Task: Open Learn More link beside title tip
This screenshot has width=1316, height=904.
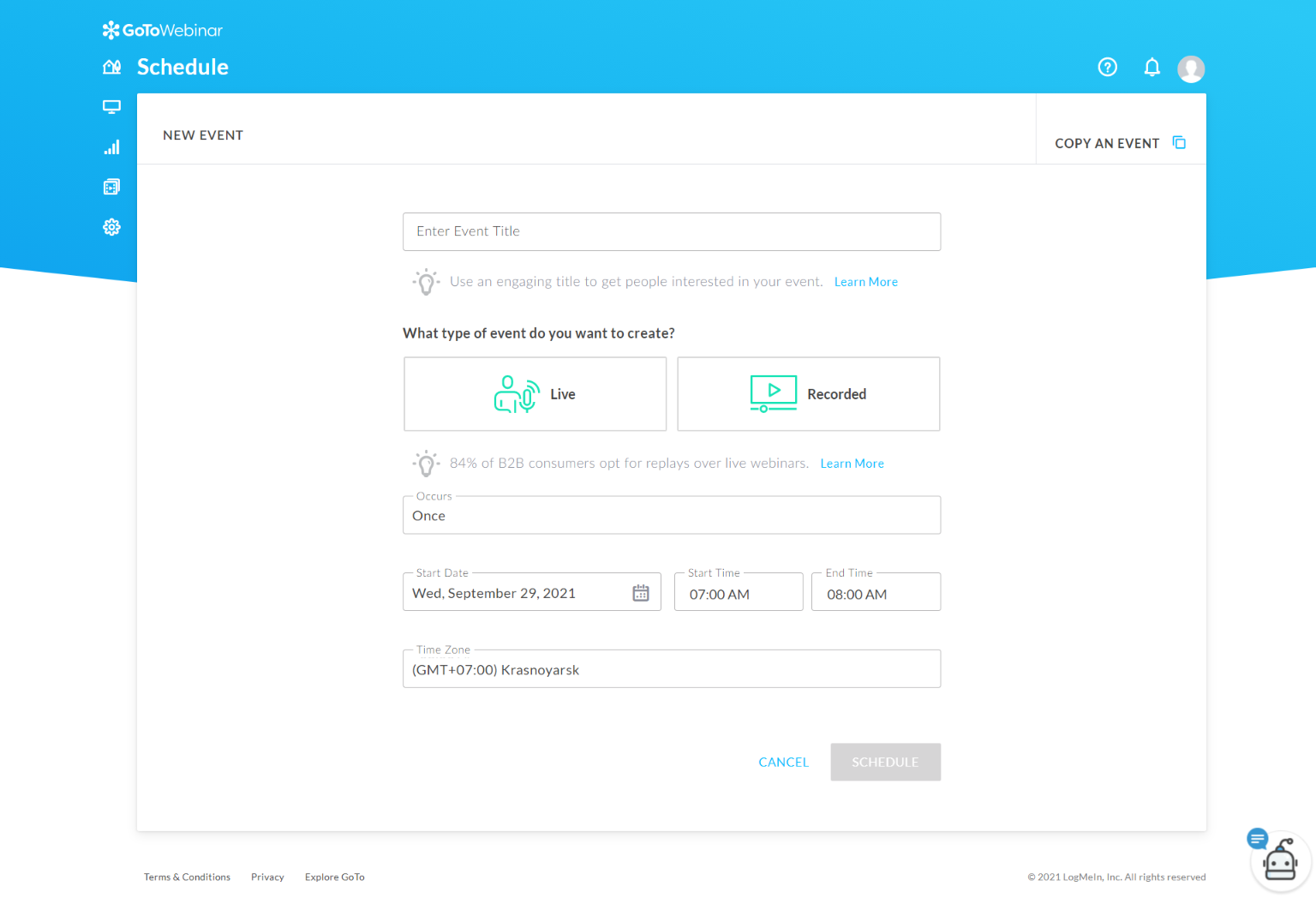Action: (x=866, y=282)
